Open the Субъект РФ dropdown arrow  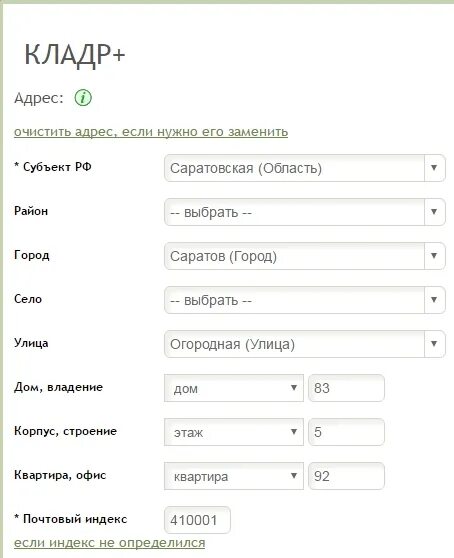click(434, 168)
